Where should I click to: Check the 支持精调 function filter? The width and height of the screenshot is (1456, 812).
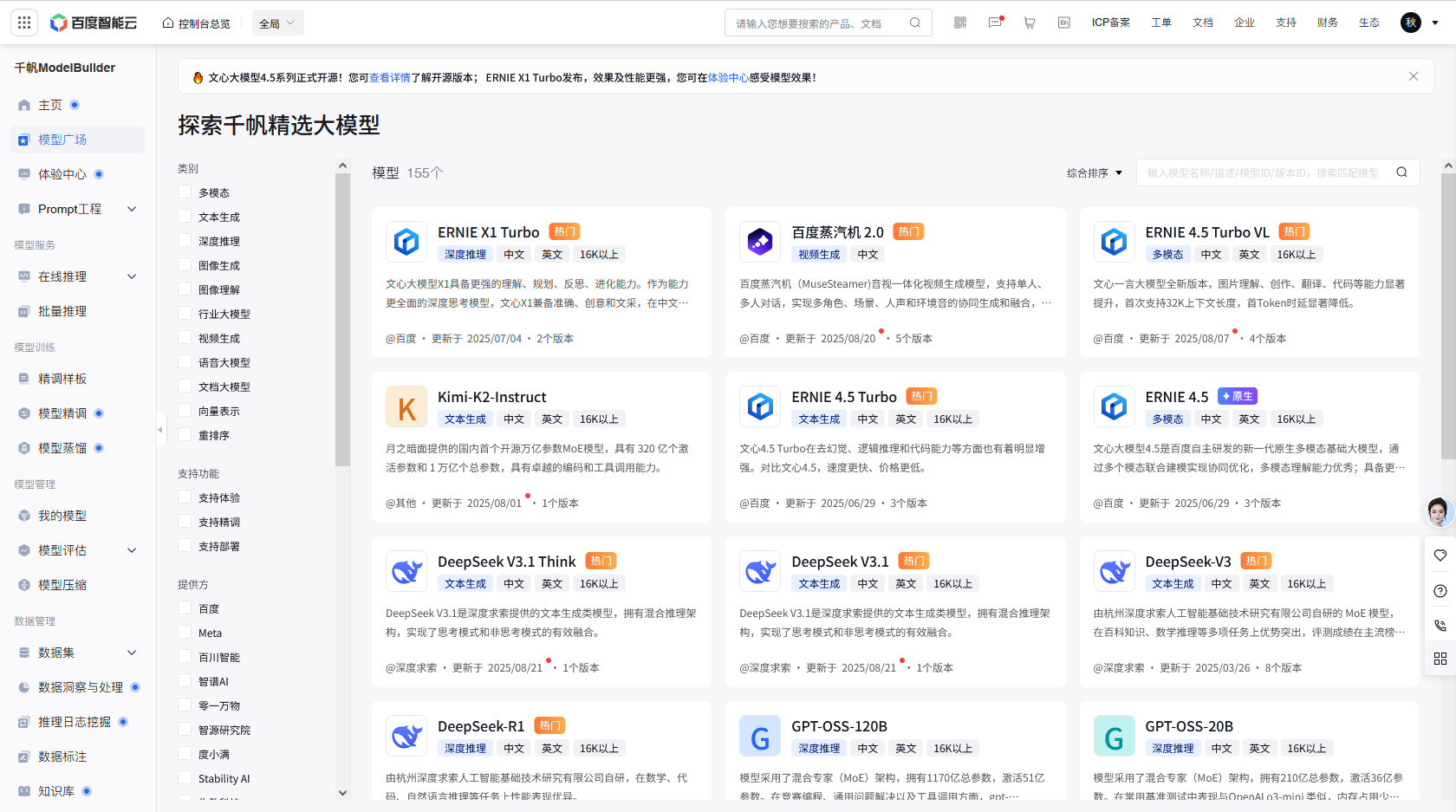pos(185,522)
